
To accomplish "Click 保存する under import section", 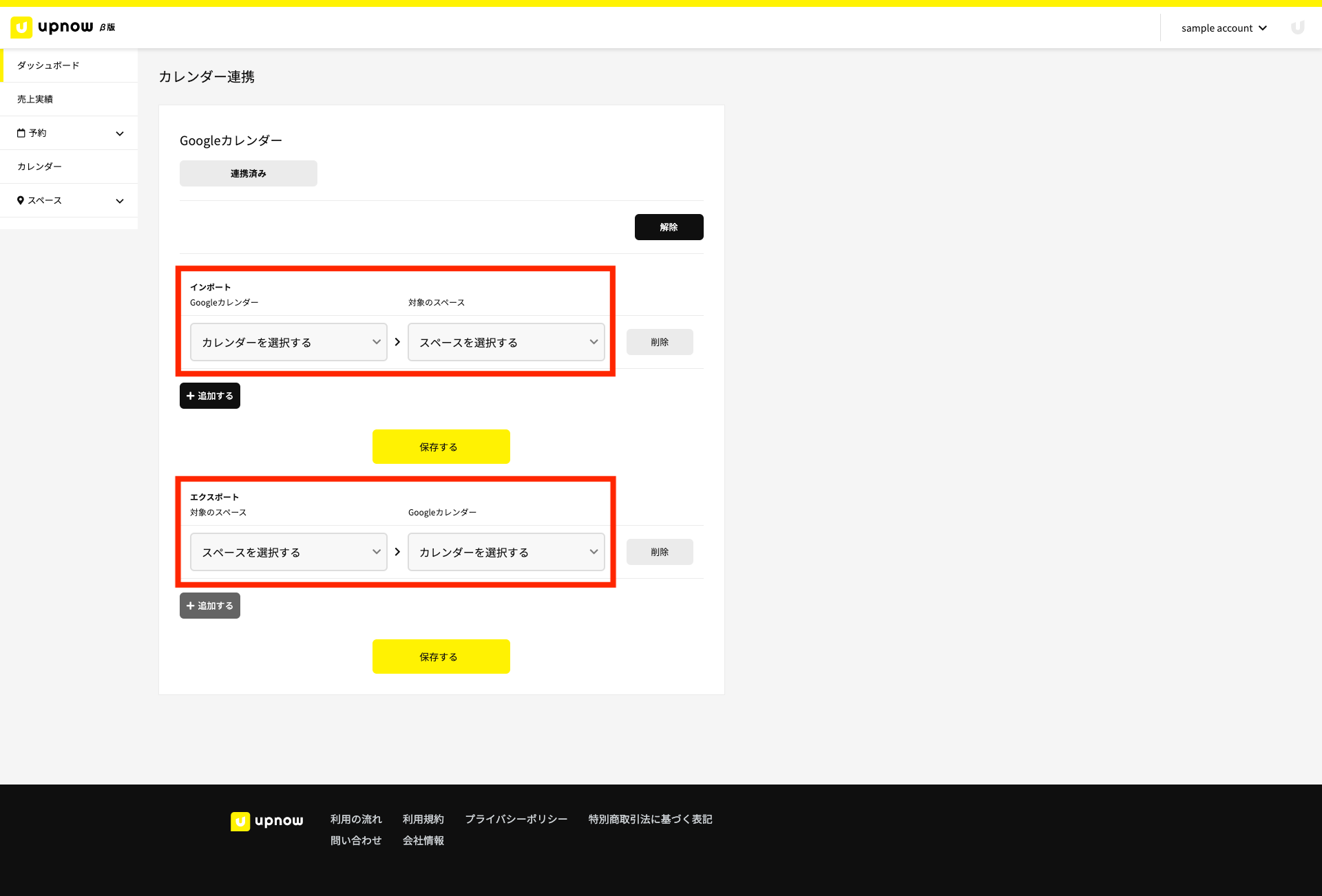I will [441, 447].
